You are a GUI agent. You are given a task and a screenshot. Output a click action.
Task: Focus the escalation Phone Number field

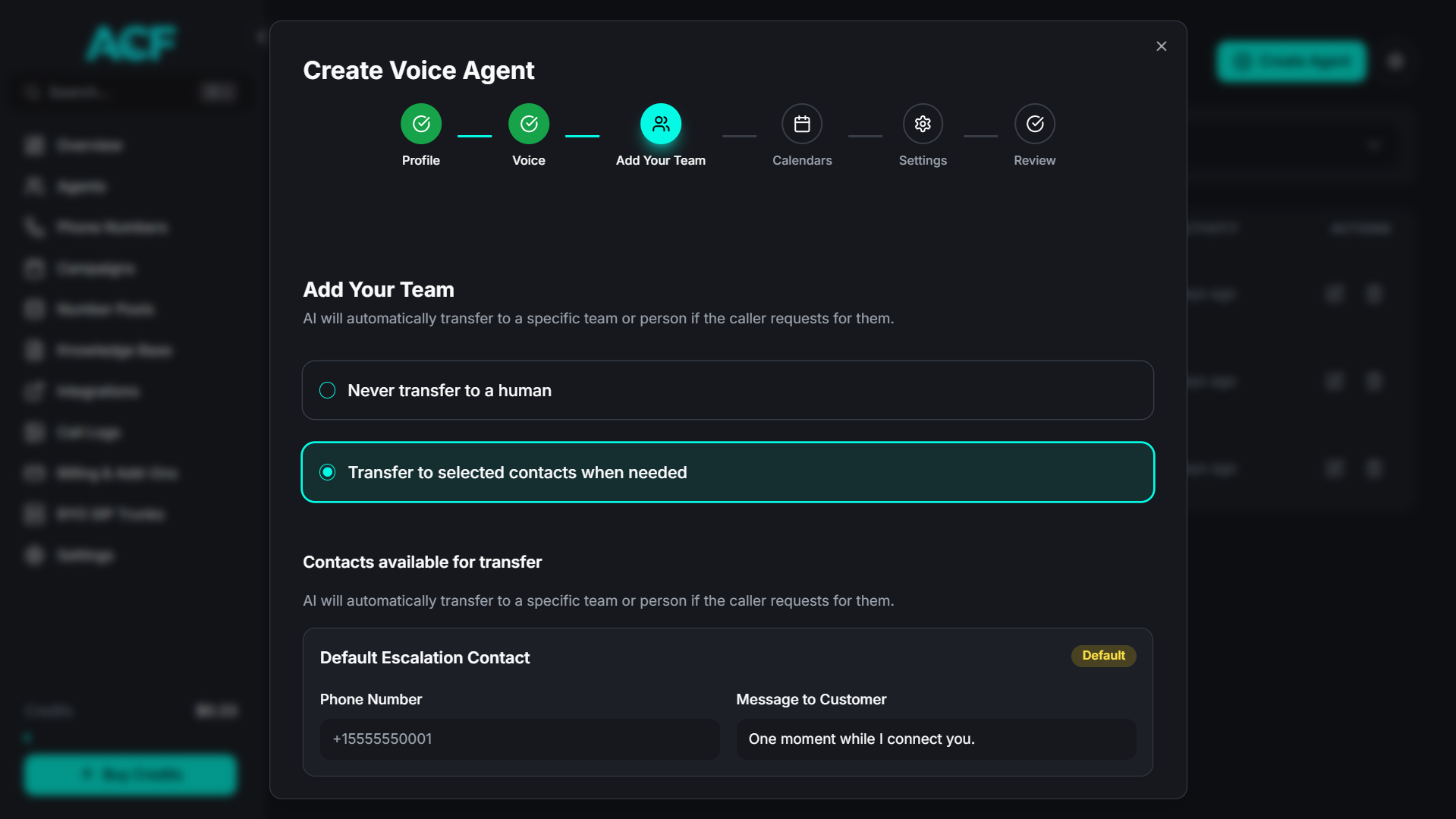pyautogui.click(x=519, y=739)
